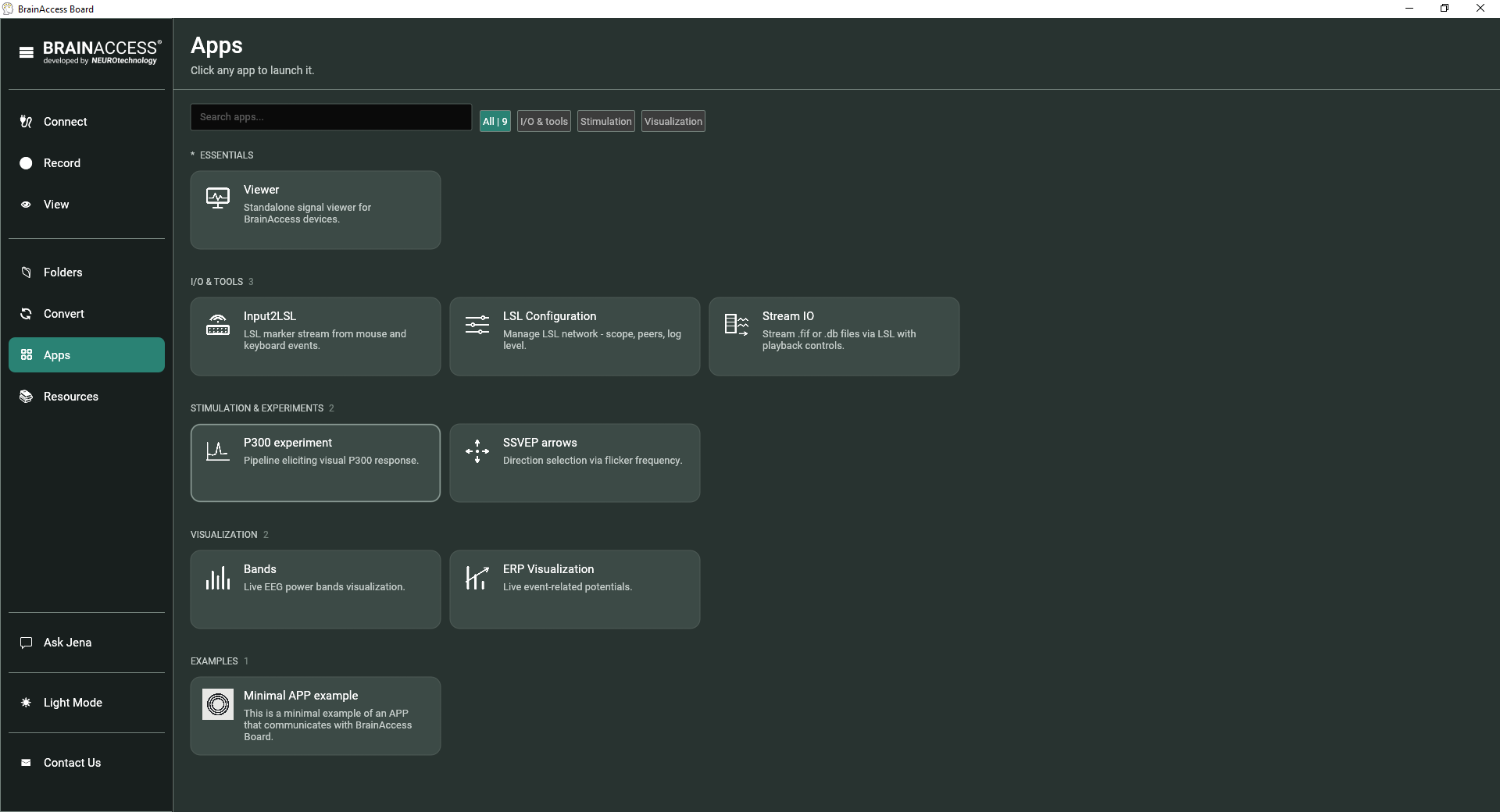Click 'Click any app to launch it.' subtitle
Viewport: 1500px width, 812px height.
pos(252,70)
